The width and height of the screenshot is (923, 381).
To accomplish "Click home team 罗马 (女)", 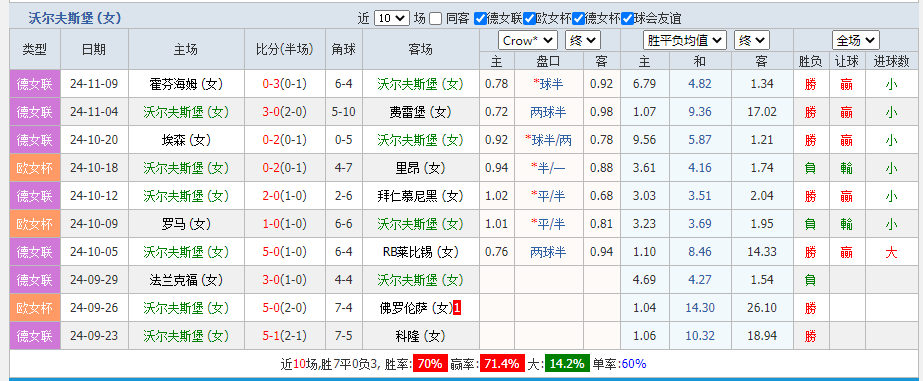I will 186,224.
